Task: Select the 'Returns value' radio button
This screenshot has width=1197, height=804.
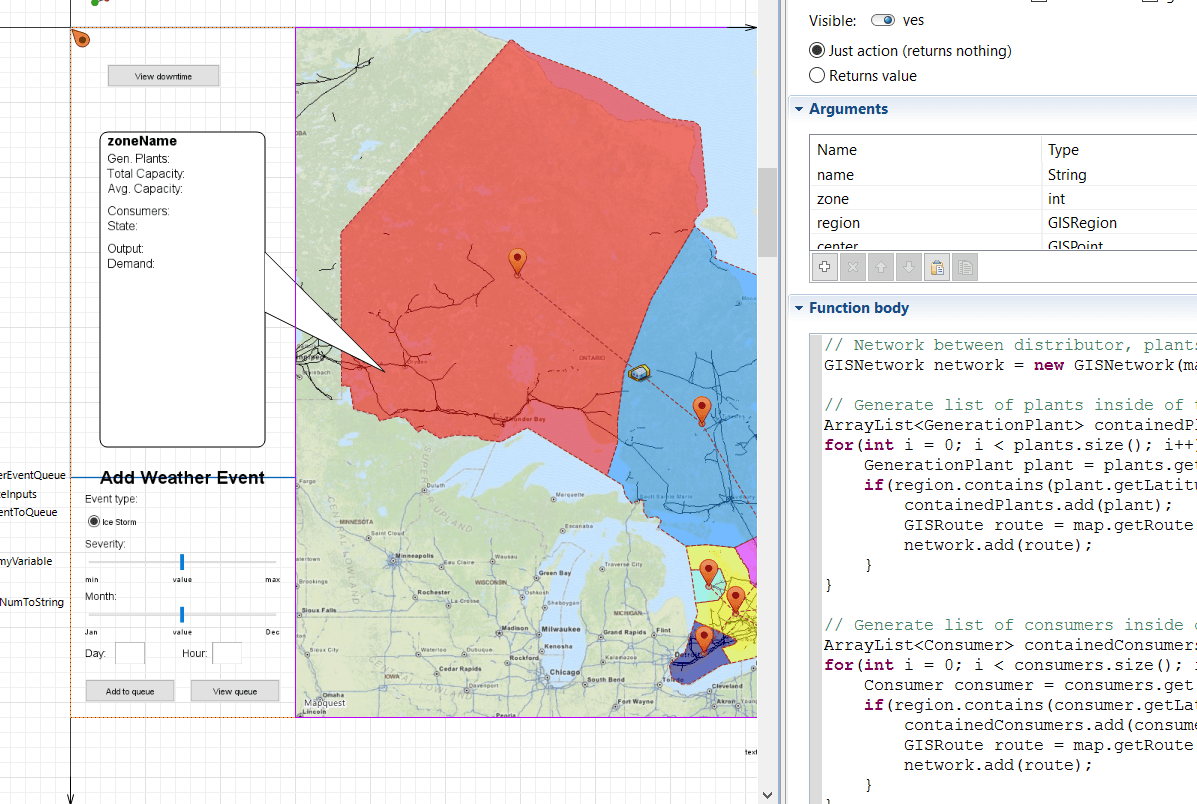Action: (x=817, y=76)
